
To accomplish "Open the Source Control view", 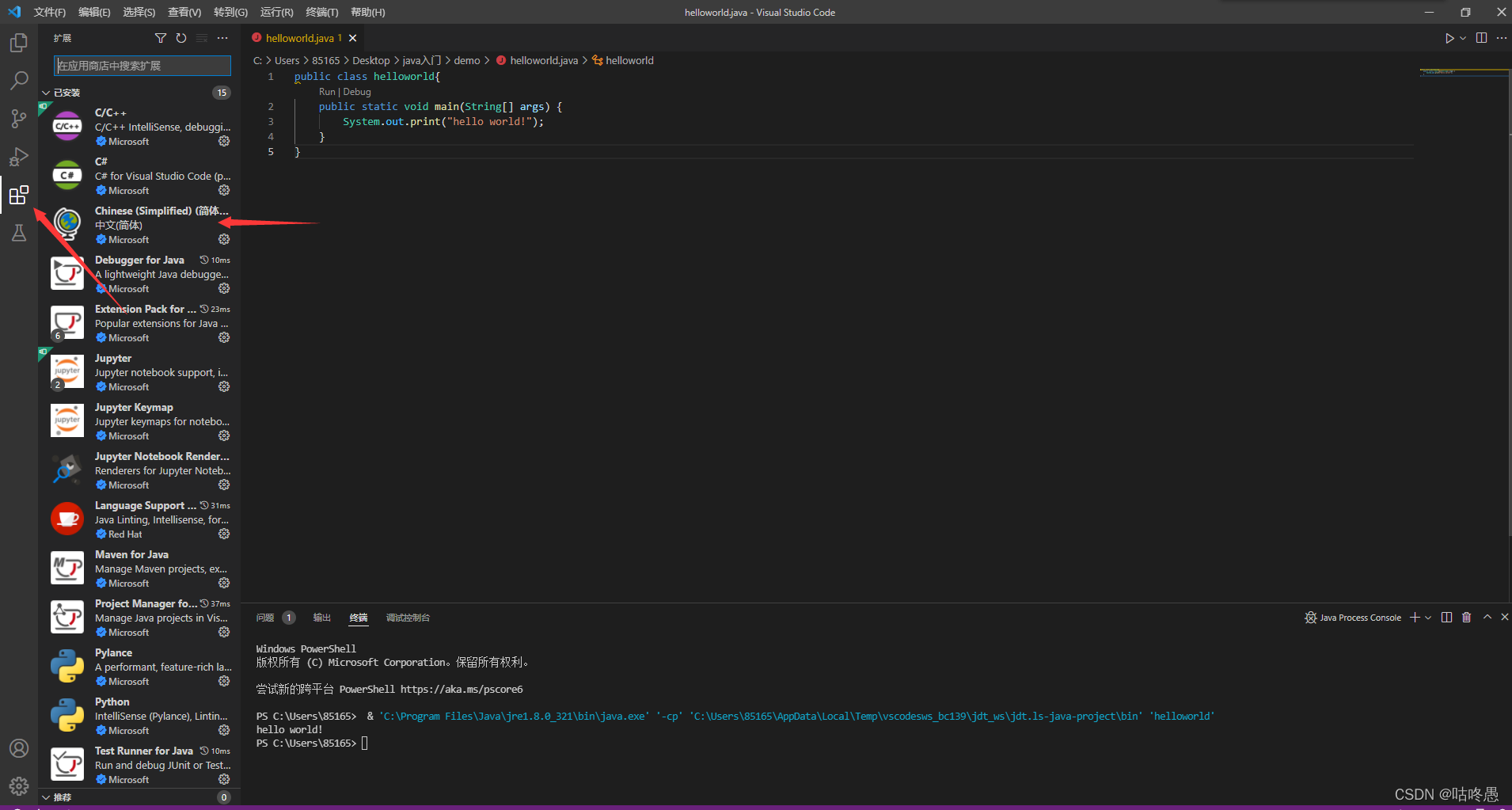I will (19, 119).
